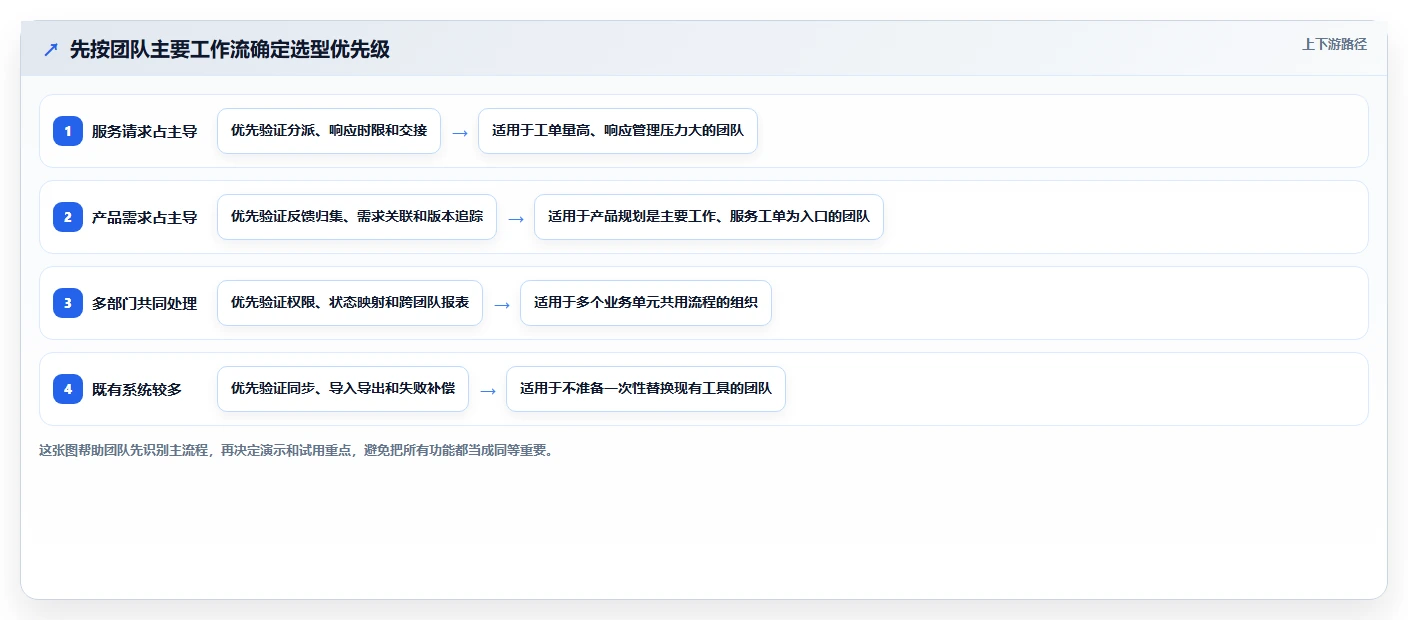Click the number 4 badge
This screenshot has height=620, width=1408.
[68, 389]
